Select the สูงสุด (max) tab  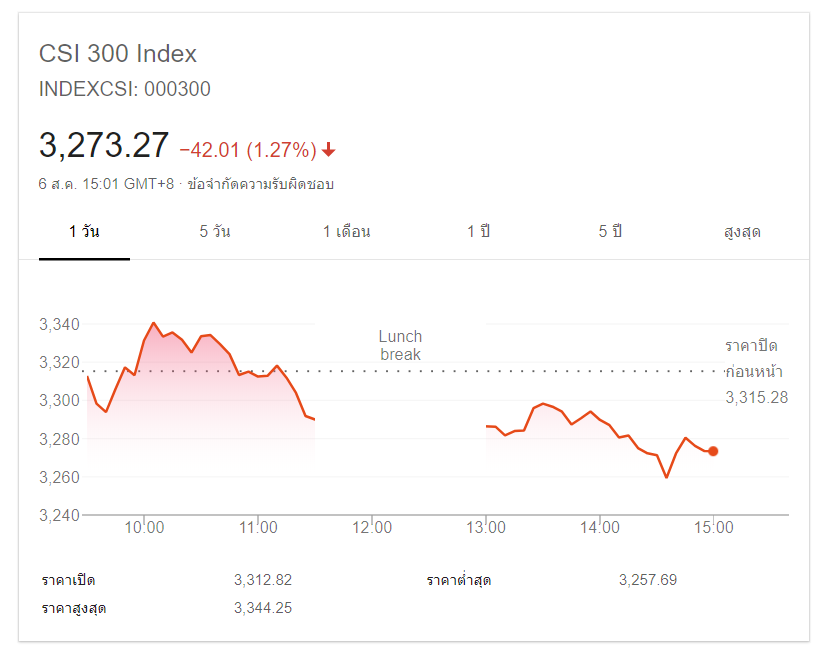click(x=742, y=232)
